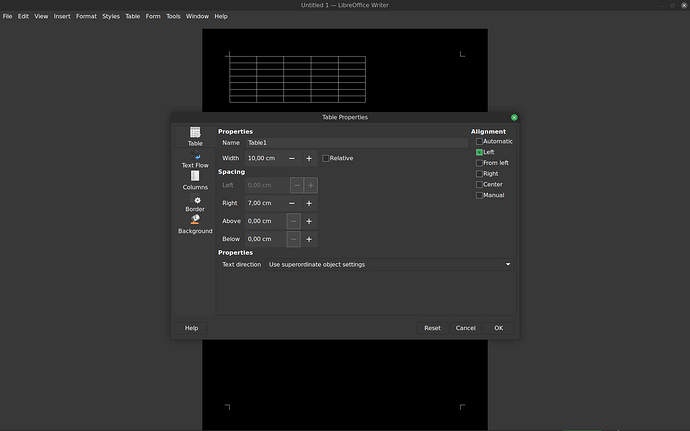Viewport: 690px width, 431px height.
Task: Close the Table Properties dialog via green button
Action: (x=514, y=118)
